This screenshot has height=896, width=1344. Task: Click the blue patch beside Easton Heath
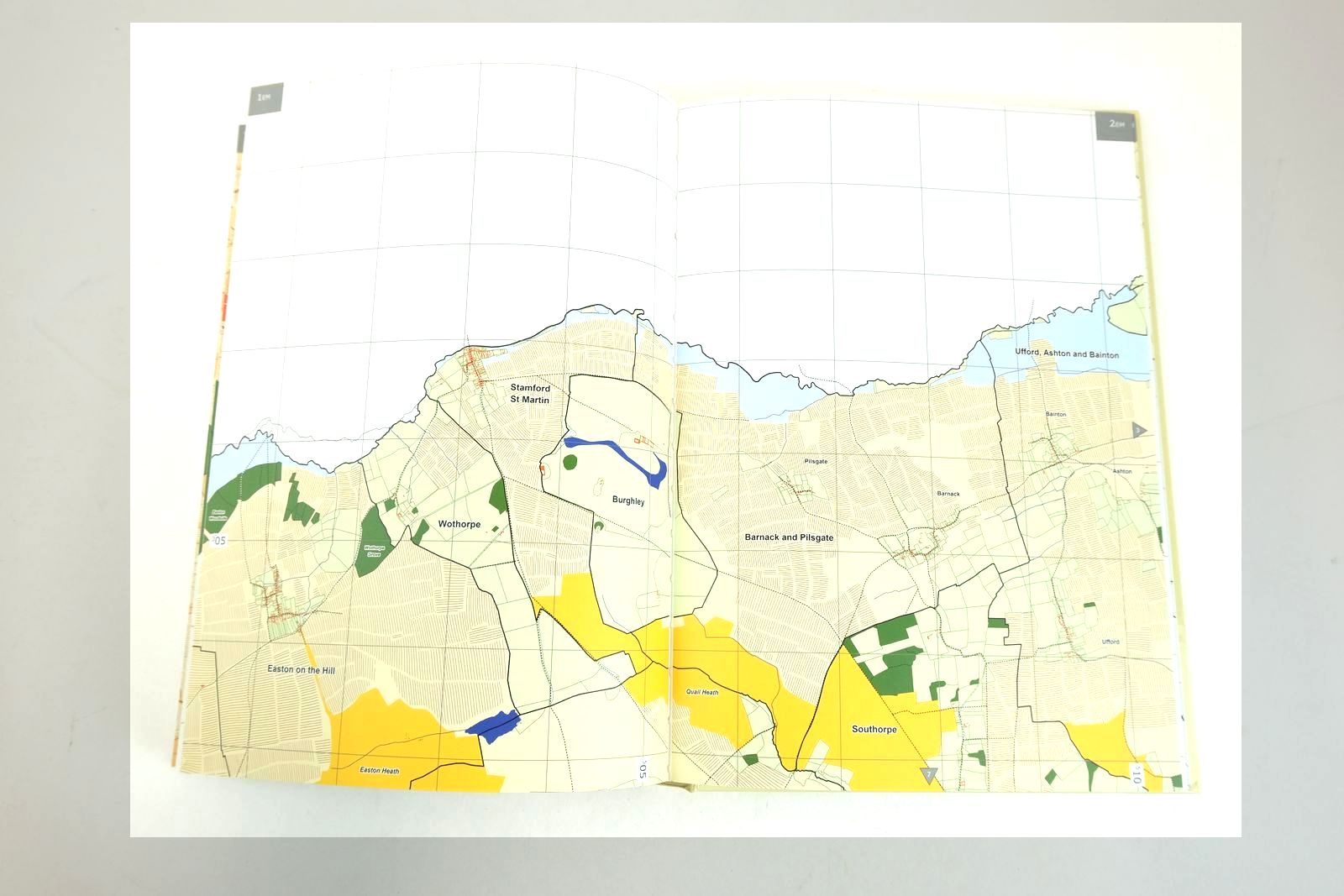coord(493,724)
